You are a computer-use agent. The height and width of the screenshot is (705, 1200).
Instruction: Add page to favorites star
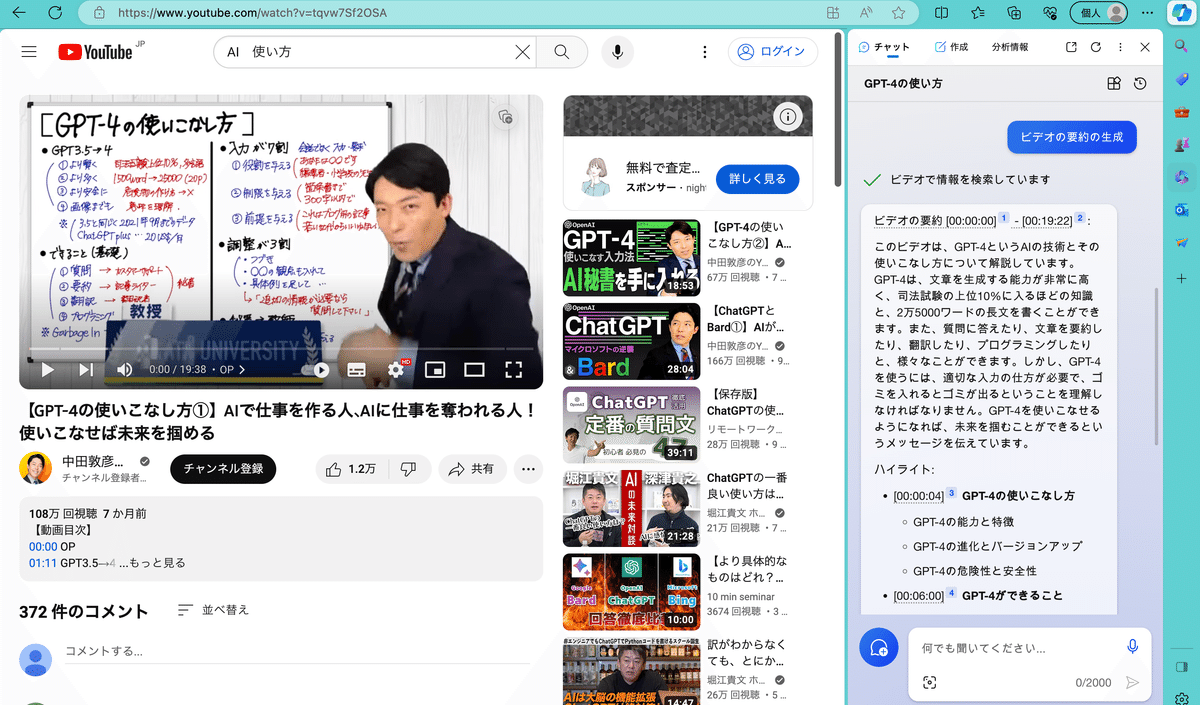point(899,13)
